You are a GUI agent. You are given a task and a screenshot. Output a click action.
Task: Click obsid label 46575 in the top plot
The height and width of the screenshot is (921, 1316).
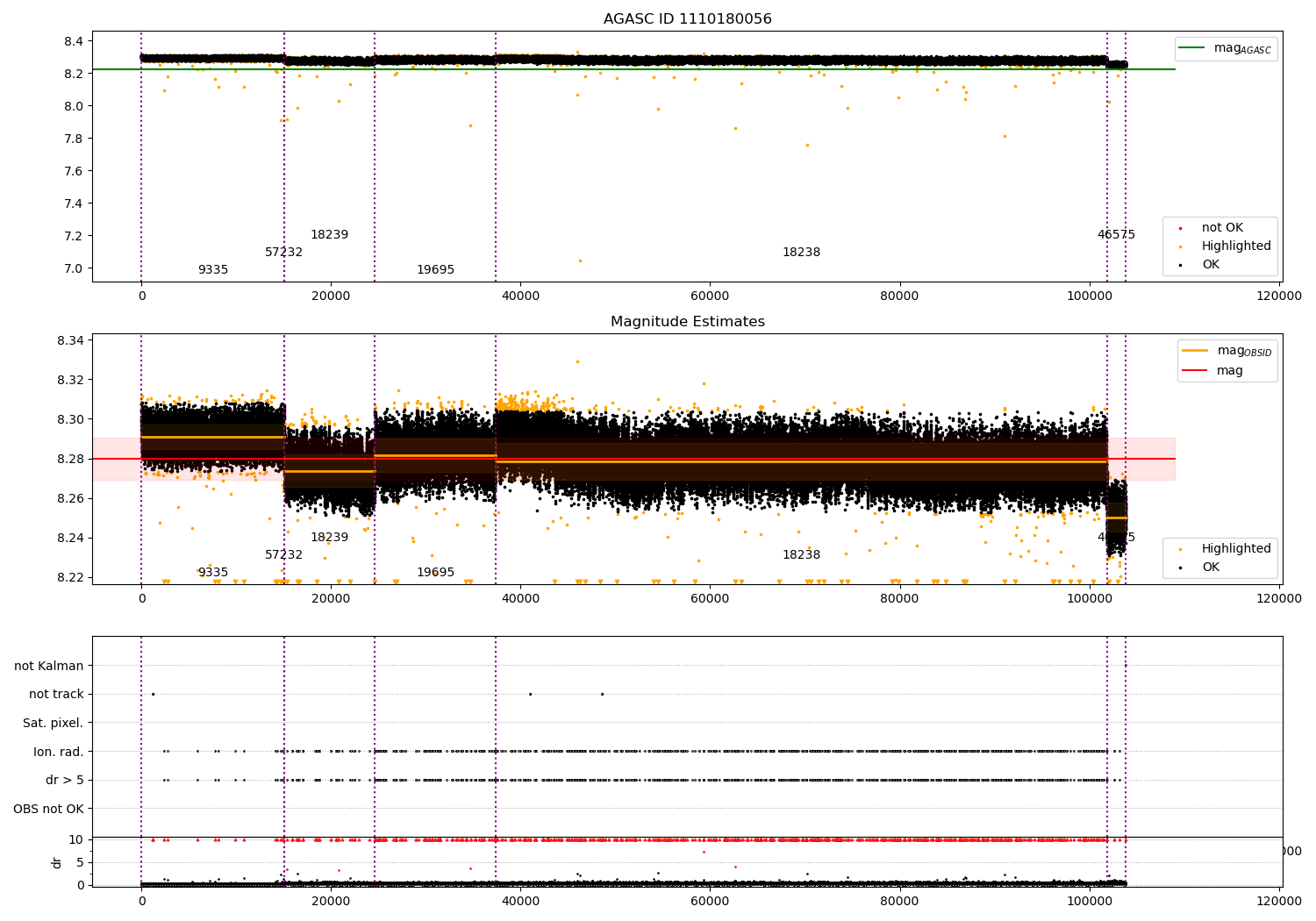tap(1116, 235)
